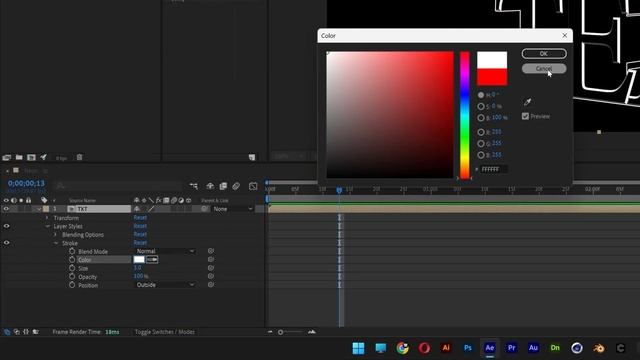Hide the TXT layer with eye icon
The image size is (640, 360).
pos(6,209)
